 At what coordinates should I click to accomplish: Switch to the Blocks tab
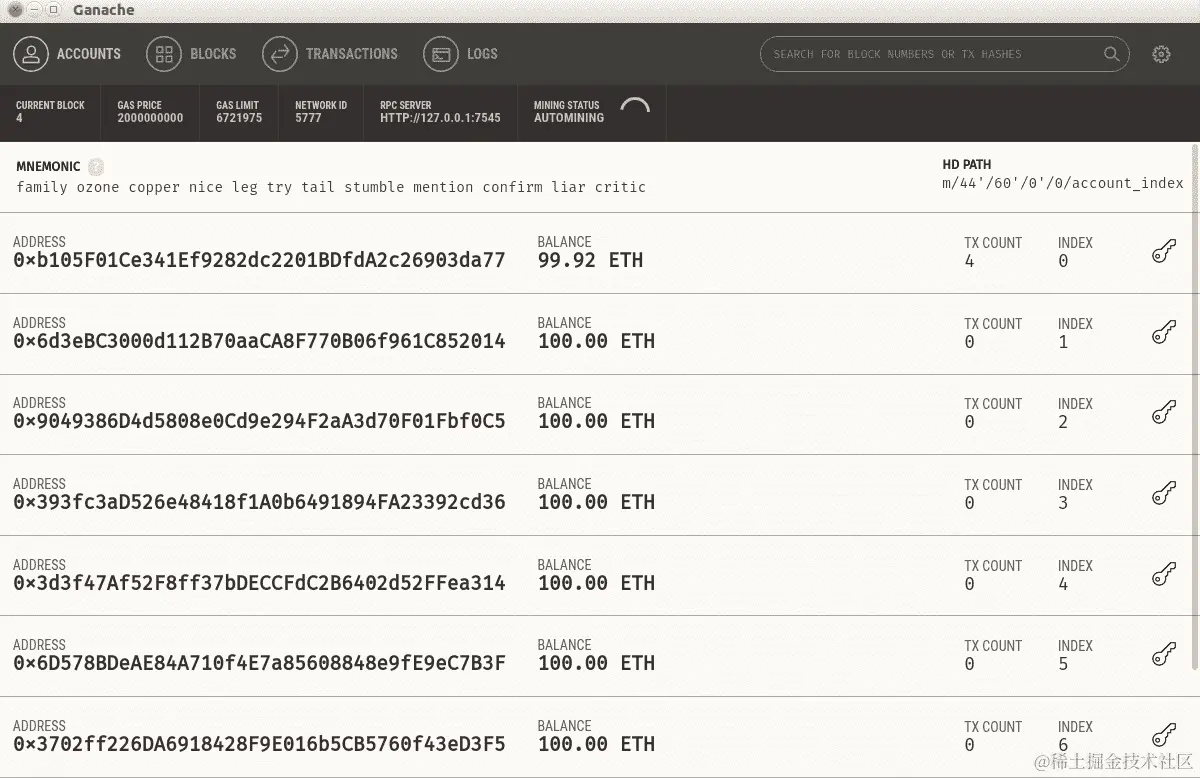(192, 54)
